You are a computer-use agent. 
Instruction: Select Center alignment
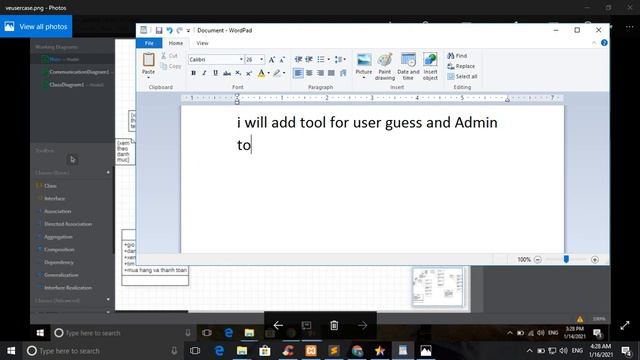click(309, 73)
